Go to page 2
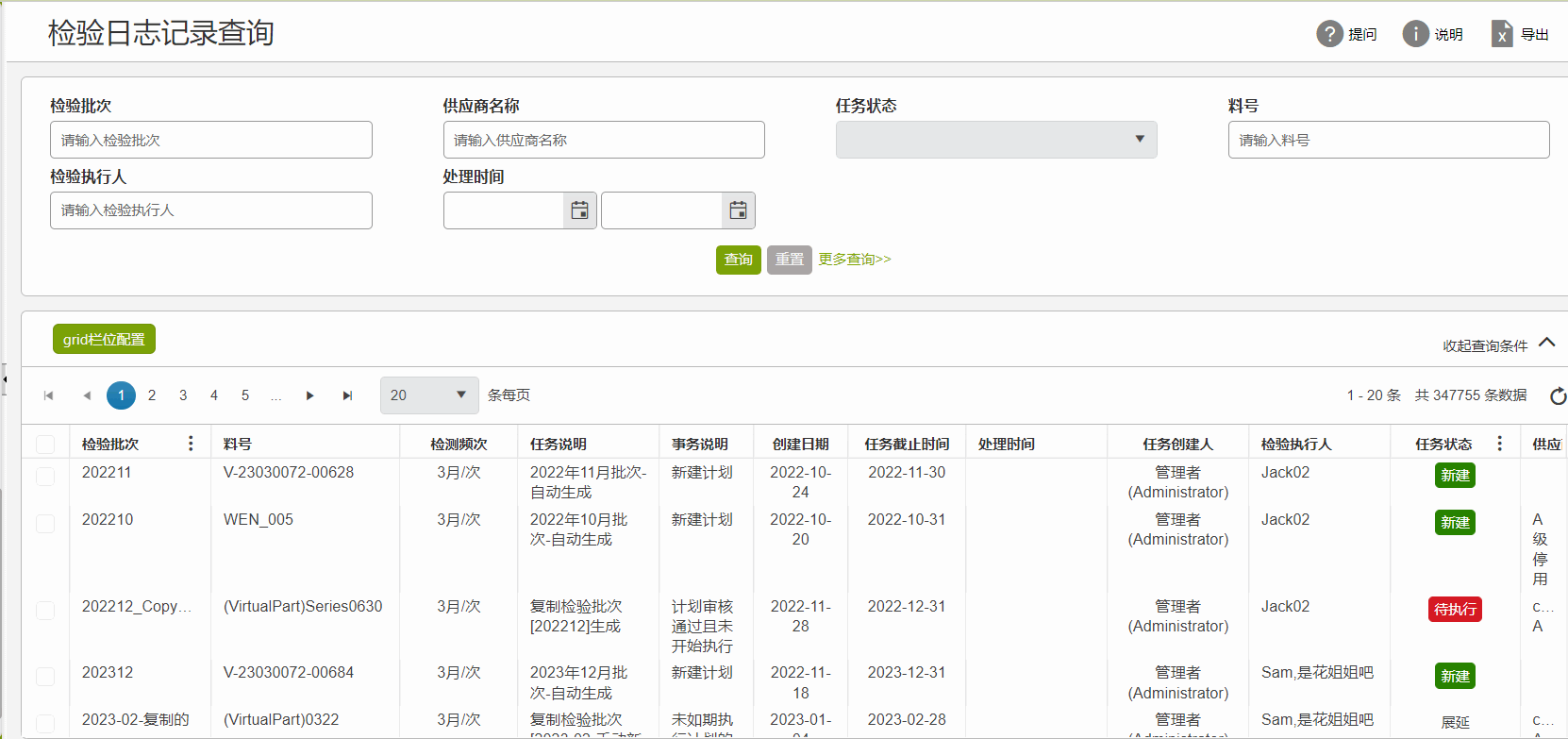This screenshot has height=739, width=1568. tap(152, 395)
